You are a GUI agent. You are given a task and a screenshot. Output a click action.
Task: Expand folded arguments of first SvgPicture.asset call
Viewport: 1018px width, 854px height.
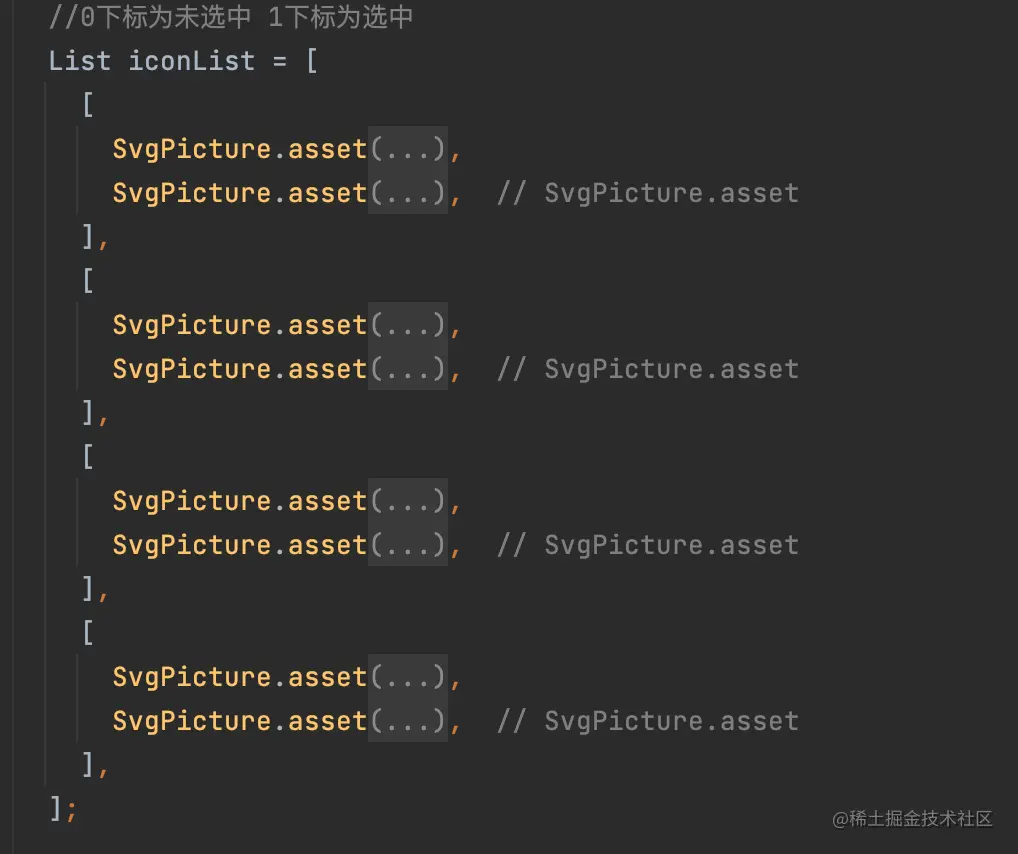[408, 149]
